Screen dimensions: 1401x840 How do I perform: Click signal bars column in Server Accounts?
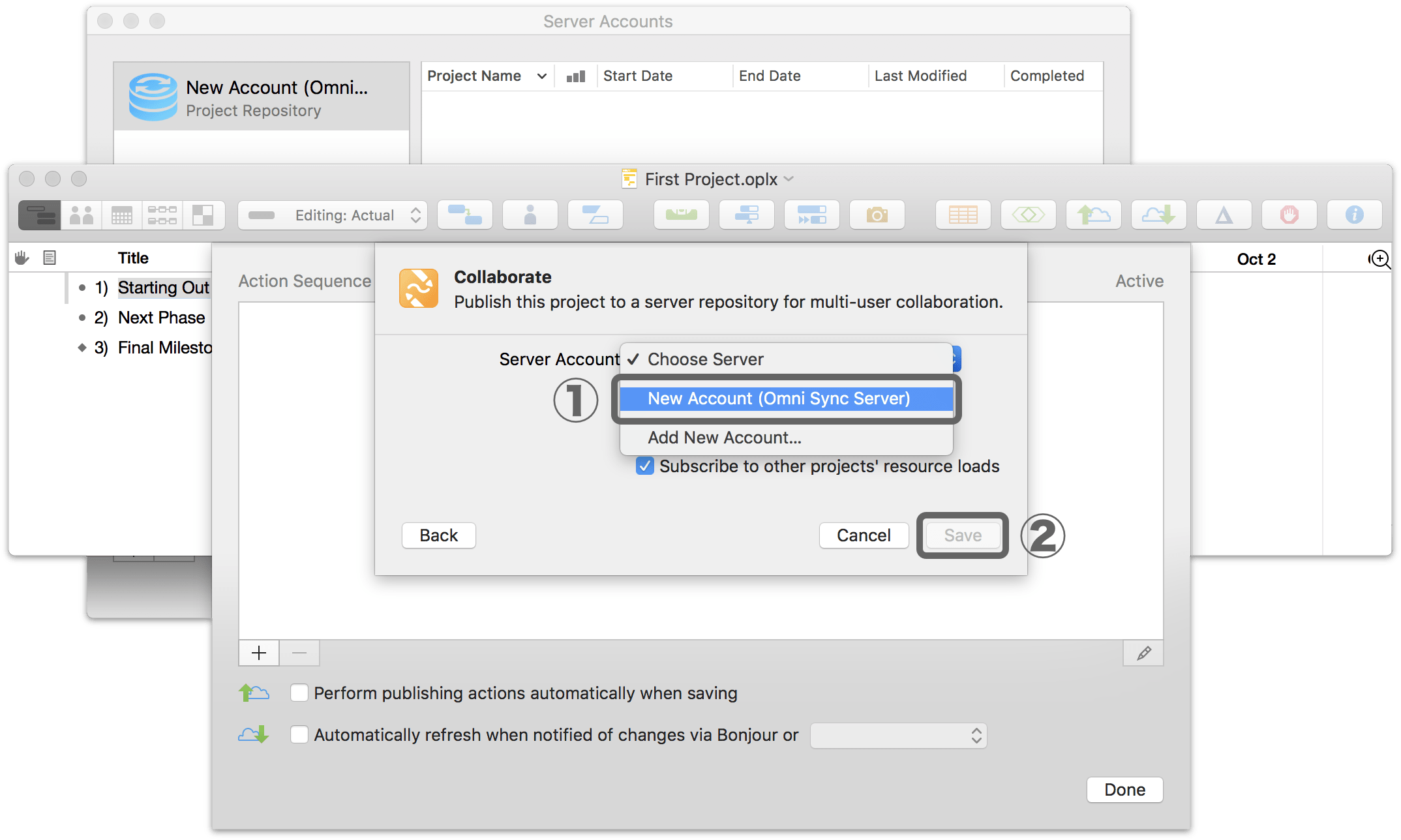pyautogui.click(x=576, y=76)
